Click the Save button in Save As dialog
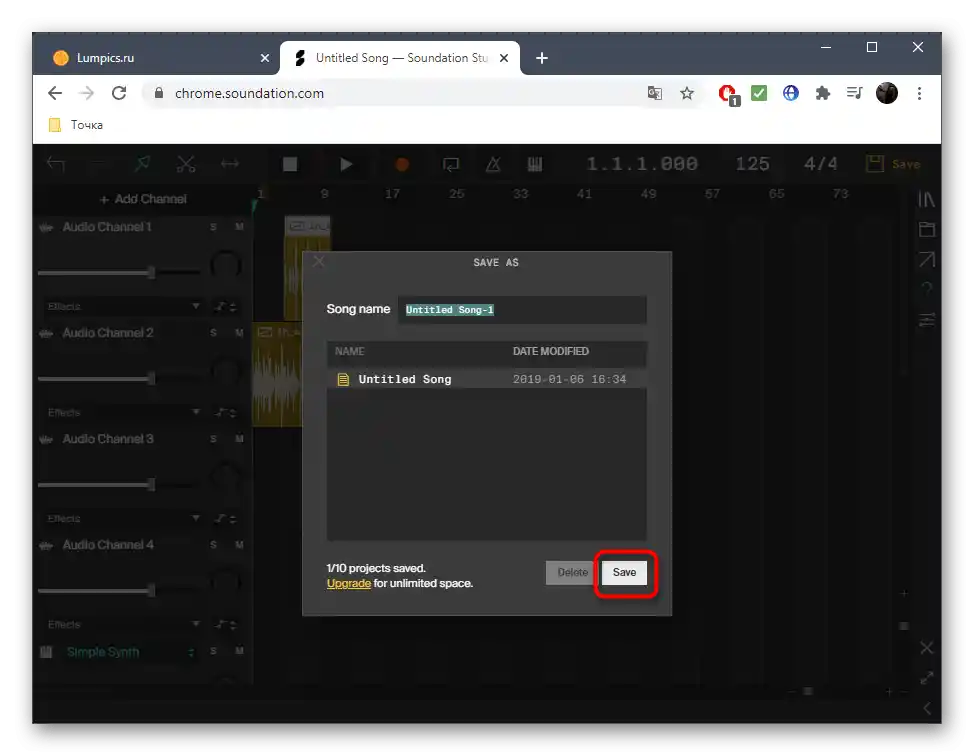 [624, 572]
